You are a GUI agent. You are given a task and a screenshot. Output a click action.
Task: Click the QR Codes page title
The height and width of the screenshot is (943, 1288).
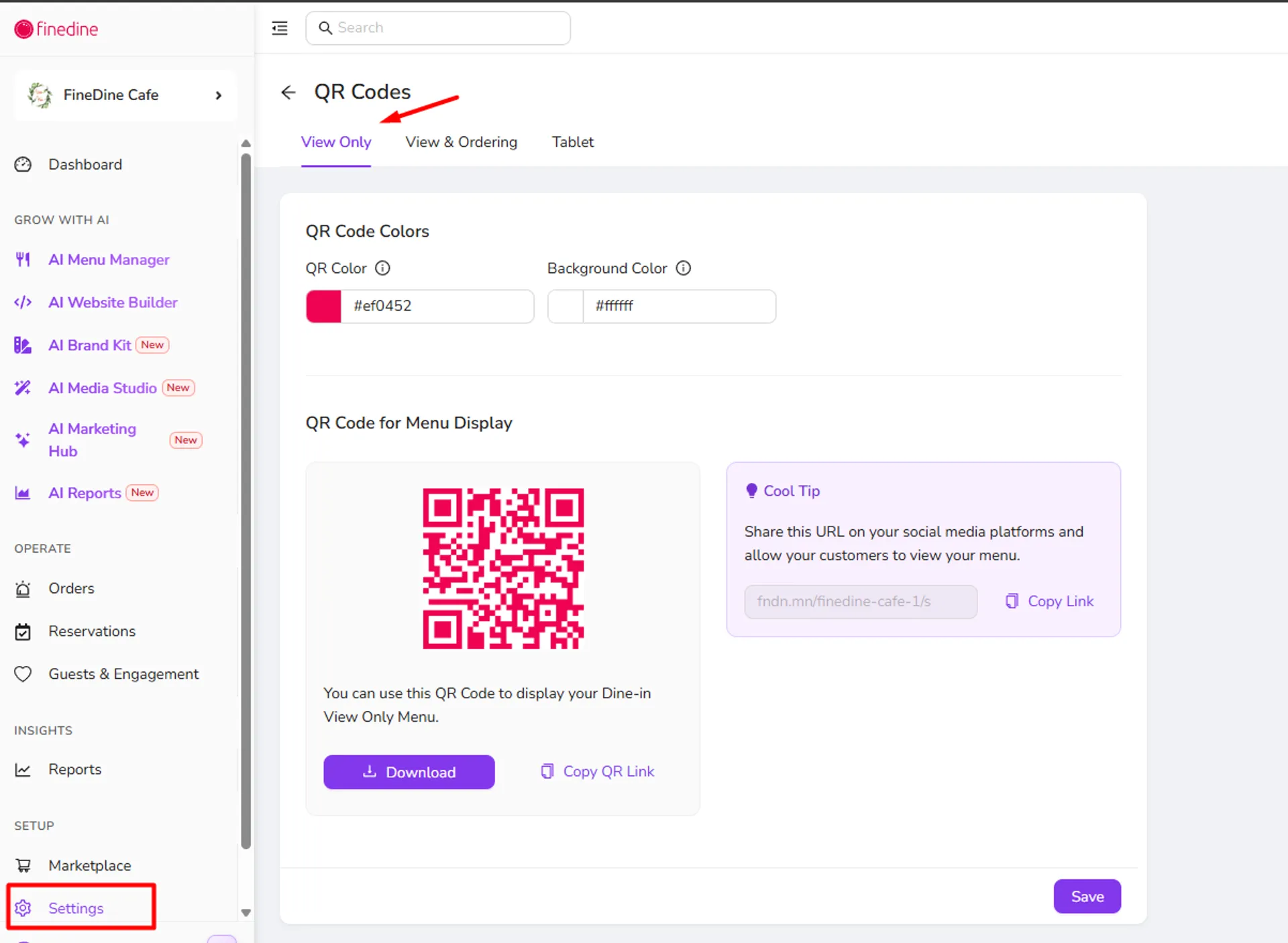pos(362,92)
